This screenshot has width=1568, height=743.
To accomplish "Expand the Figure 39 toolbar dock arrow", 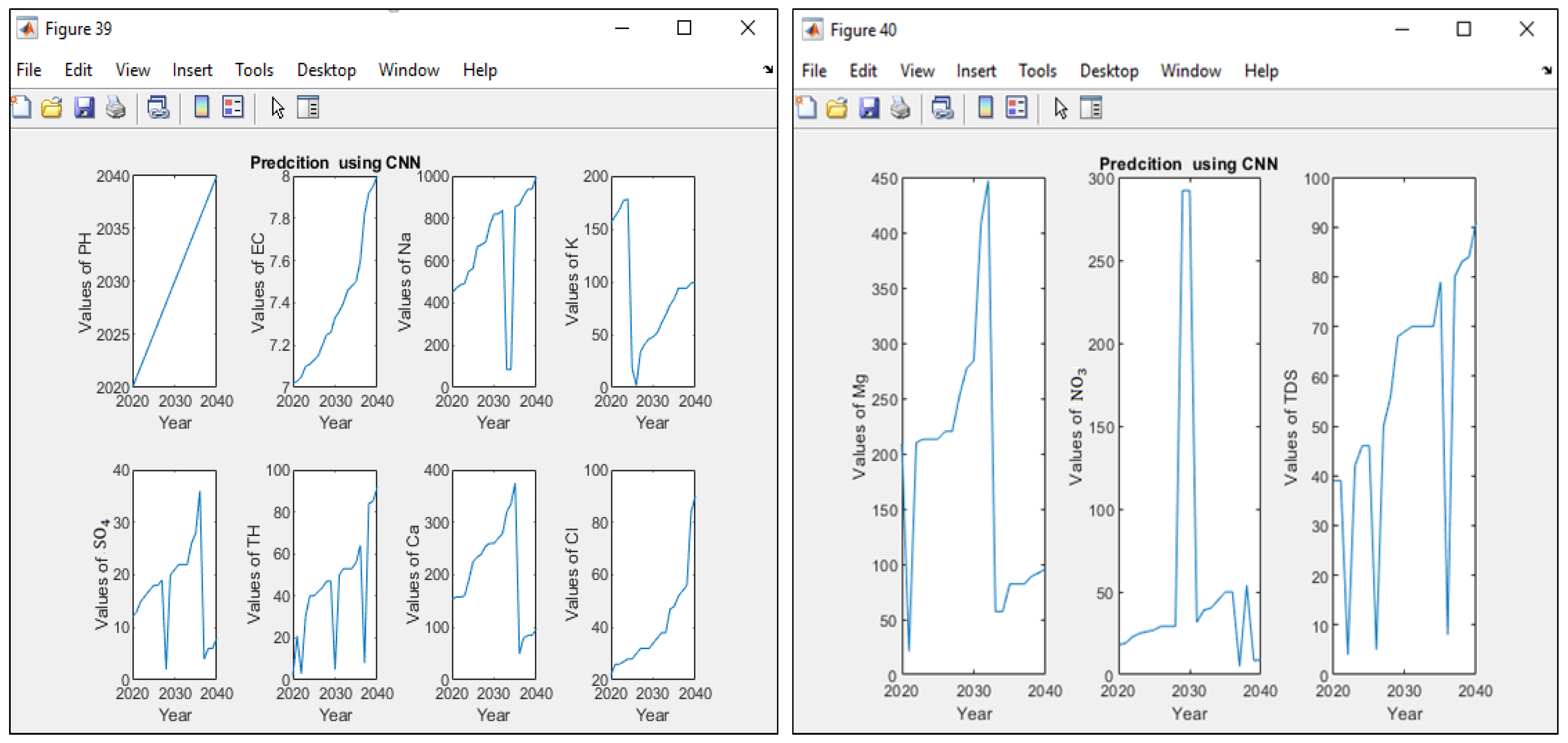I will click(768, 69).
